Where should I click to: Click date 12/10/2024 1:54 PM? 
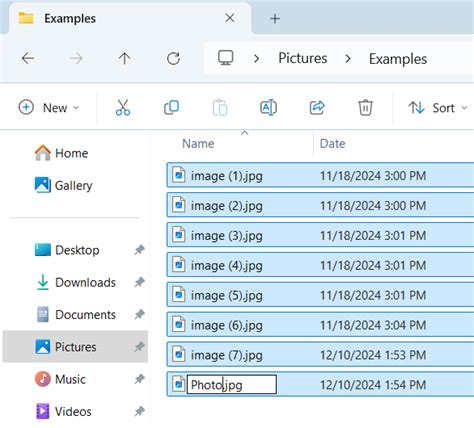pos(373,385)
